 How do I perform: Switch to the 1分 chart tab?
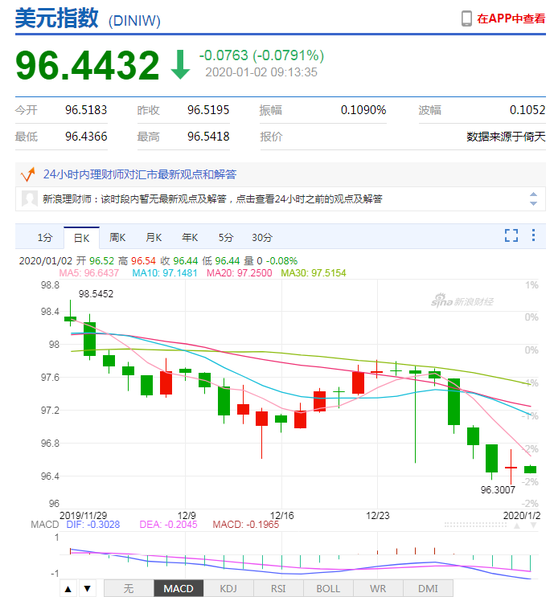[x=45, y=238]
